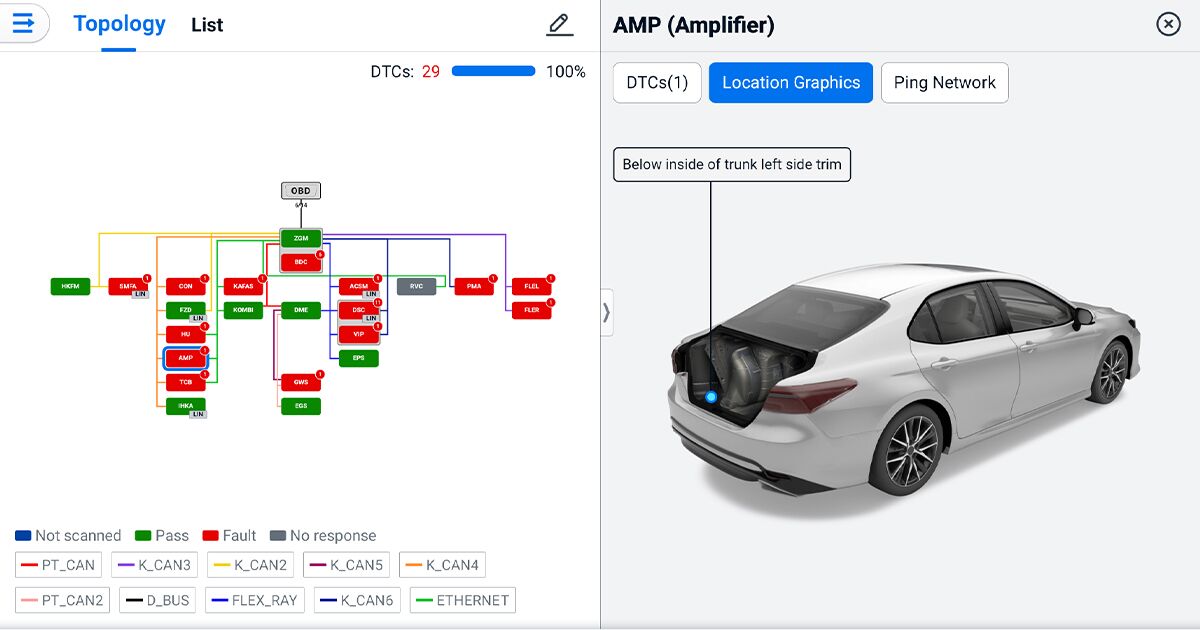Click the scan completion progress bar
The width and height of the screenshot is (1200, 630).
click(x=494, y=70)
